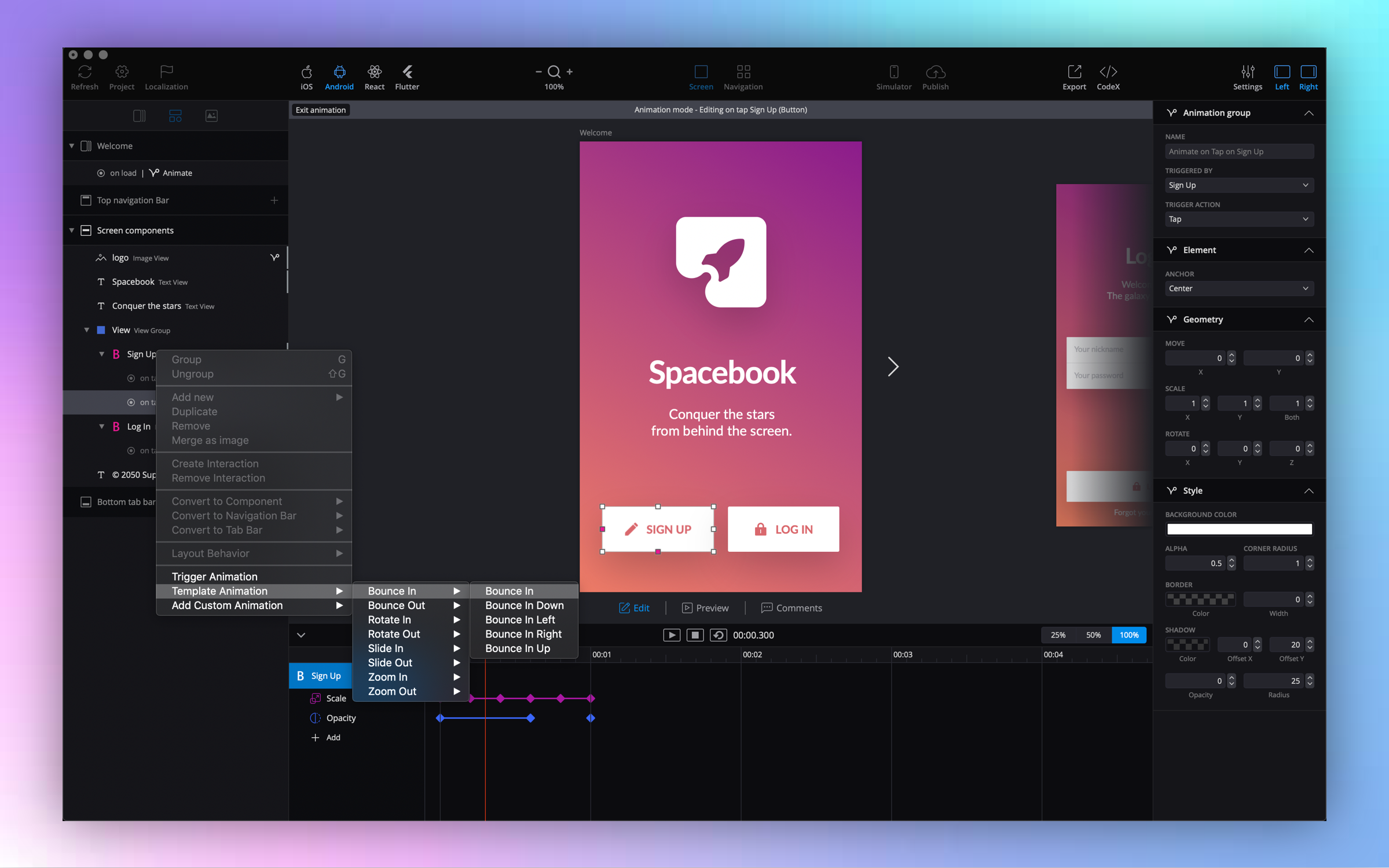Open the Publish cloud icon
The height and width of the screenshot is (868, 1389).
click(935, 72)
